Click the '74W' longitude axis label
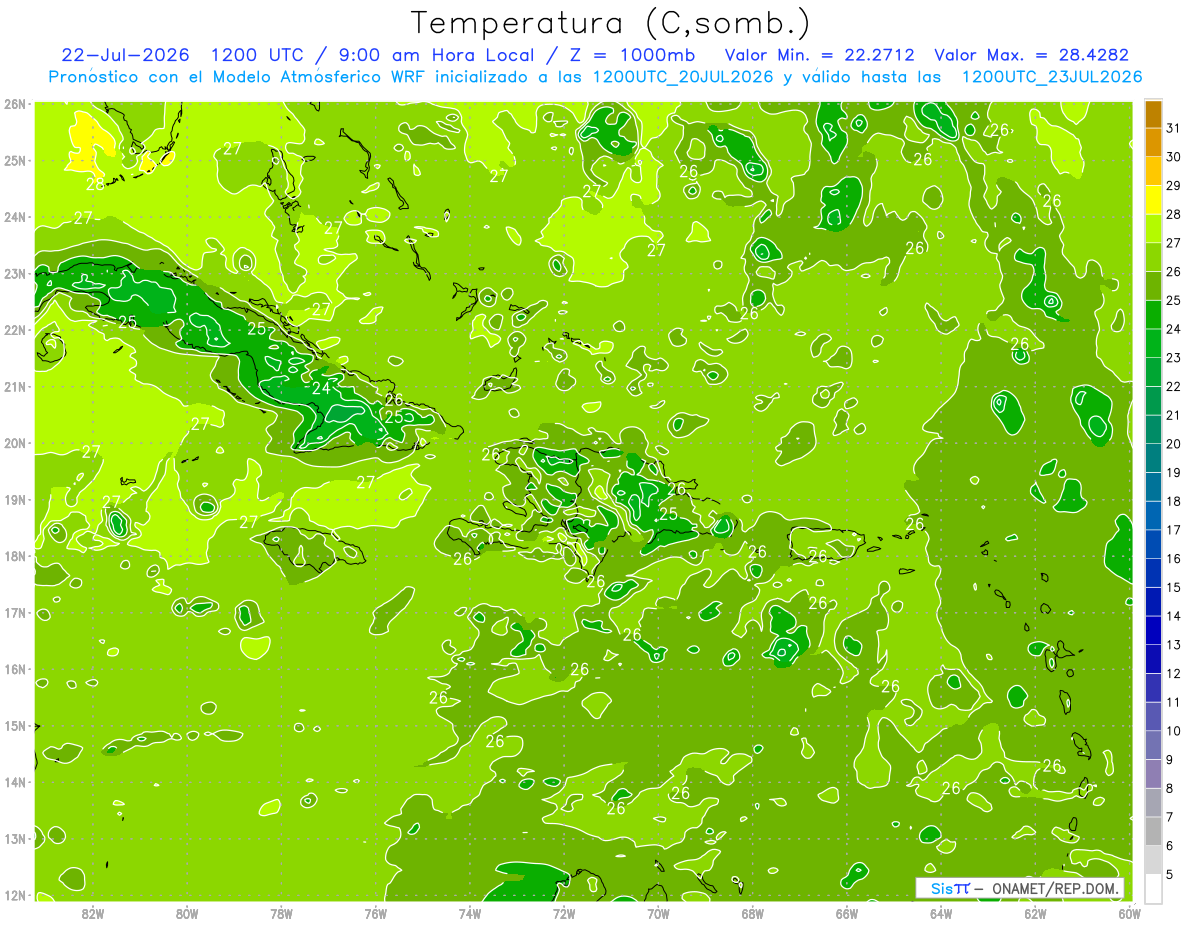Image resolution: width=1200 pixels, height=927 pixels. (470, 913)
